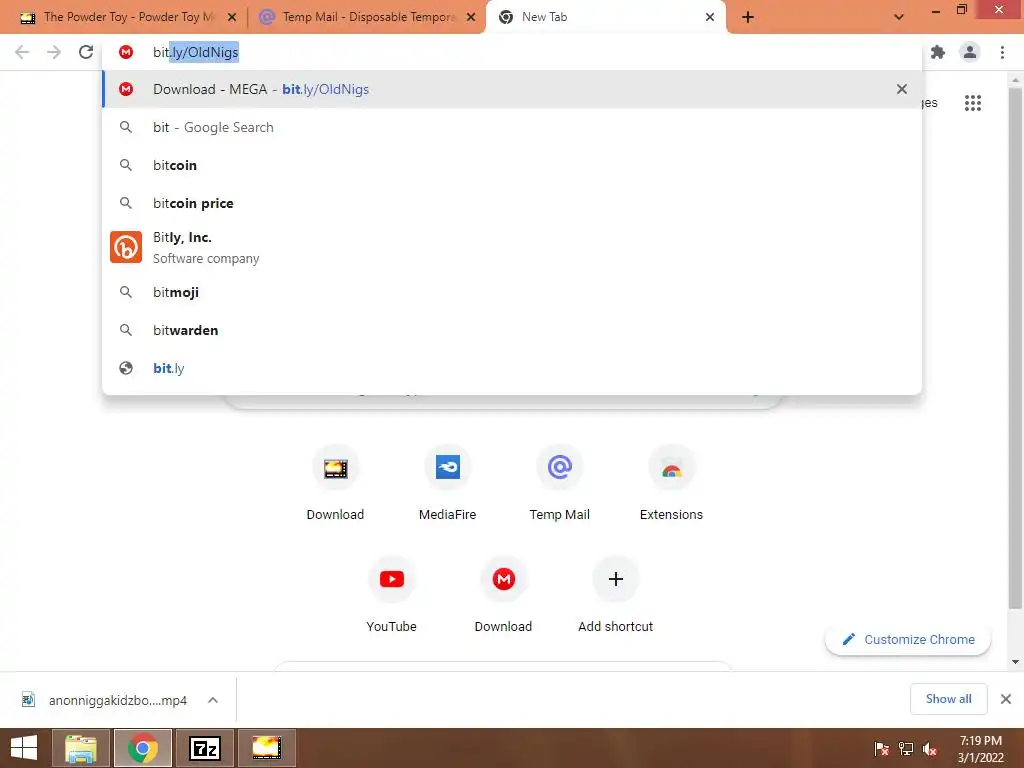
Task: Open the Windows Start button
Action: [x=24, y=748]
